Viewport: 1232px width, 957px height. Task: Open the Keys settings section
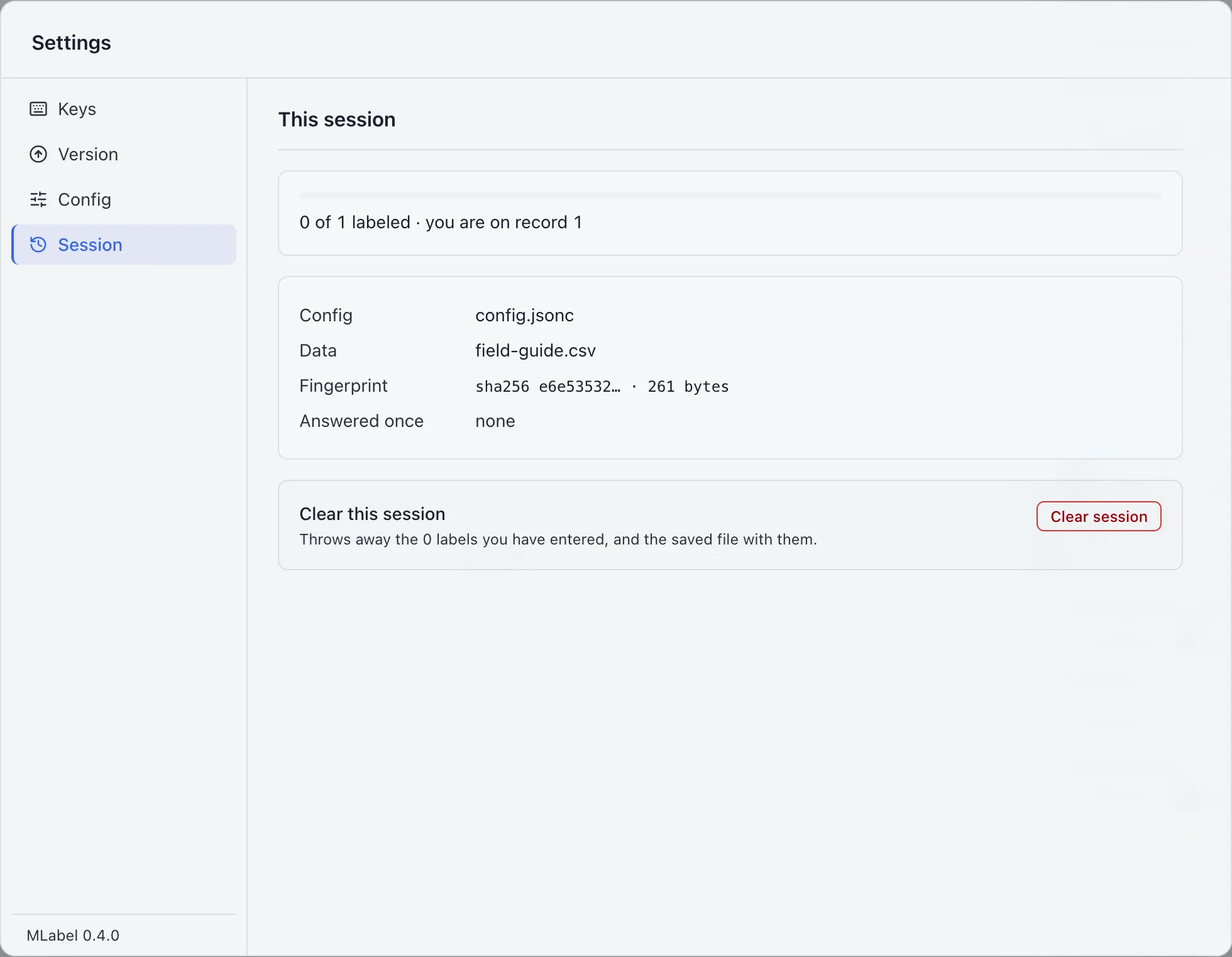pyautogui.click(x=124, y=109)
